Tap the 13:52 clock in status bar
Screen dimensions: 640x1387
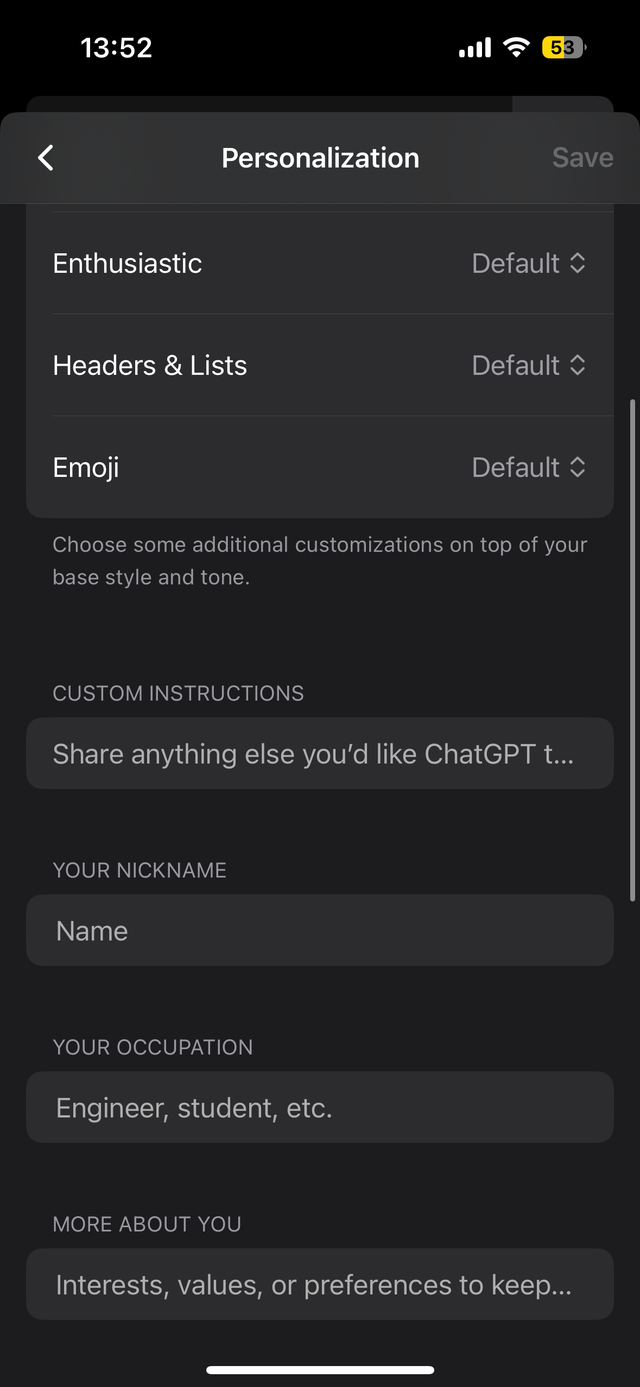(116, 48)
